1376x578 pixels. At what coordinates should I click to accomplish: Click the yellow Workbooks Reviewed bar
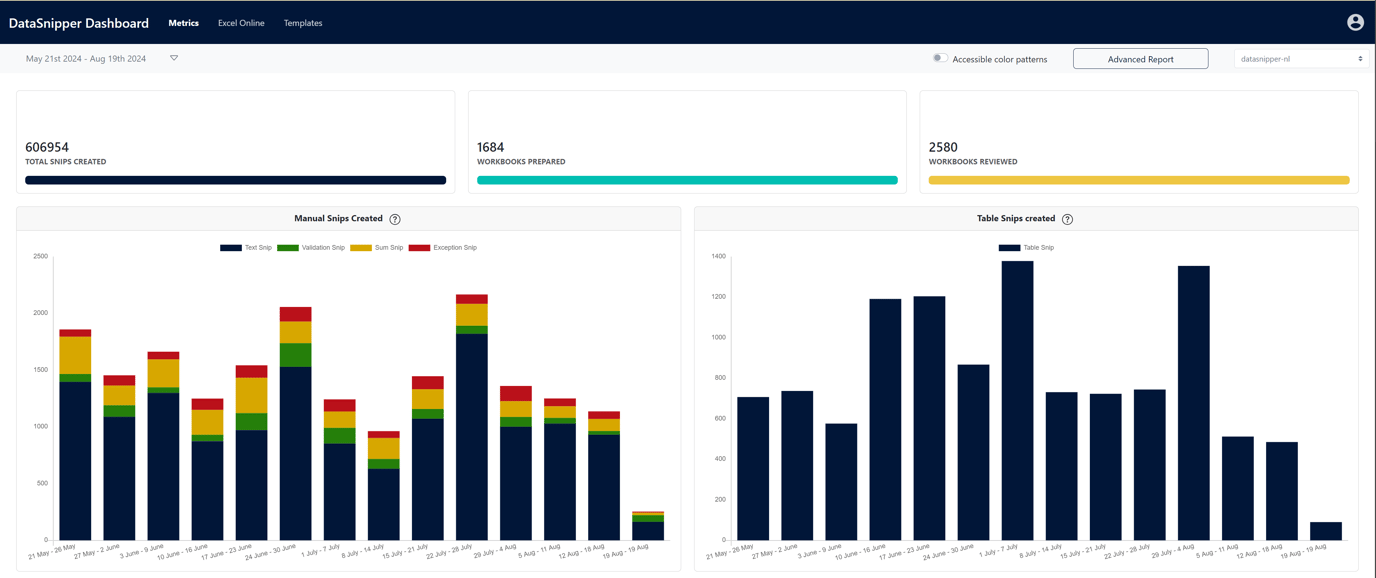(1138, 180)
